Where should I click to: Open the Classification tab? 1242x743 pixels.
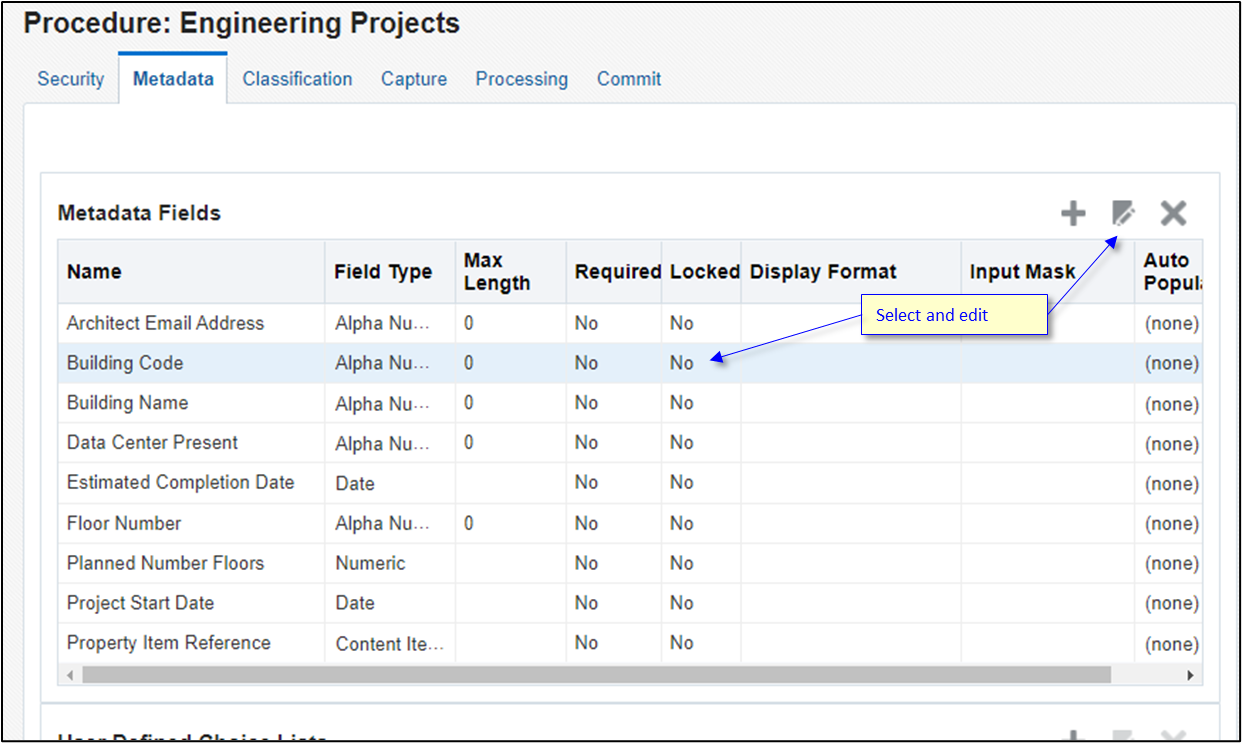pos(297,78)
